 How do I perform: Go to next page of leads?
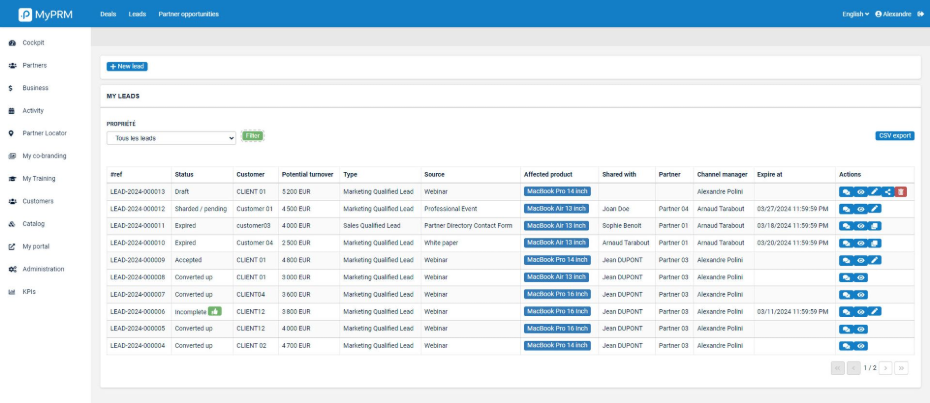(885, 368)
